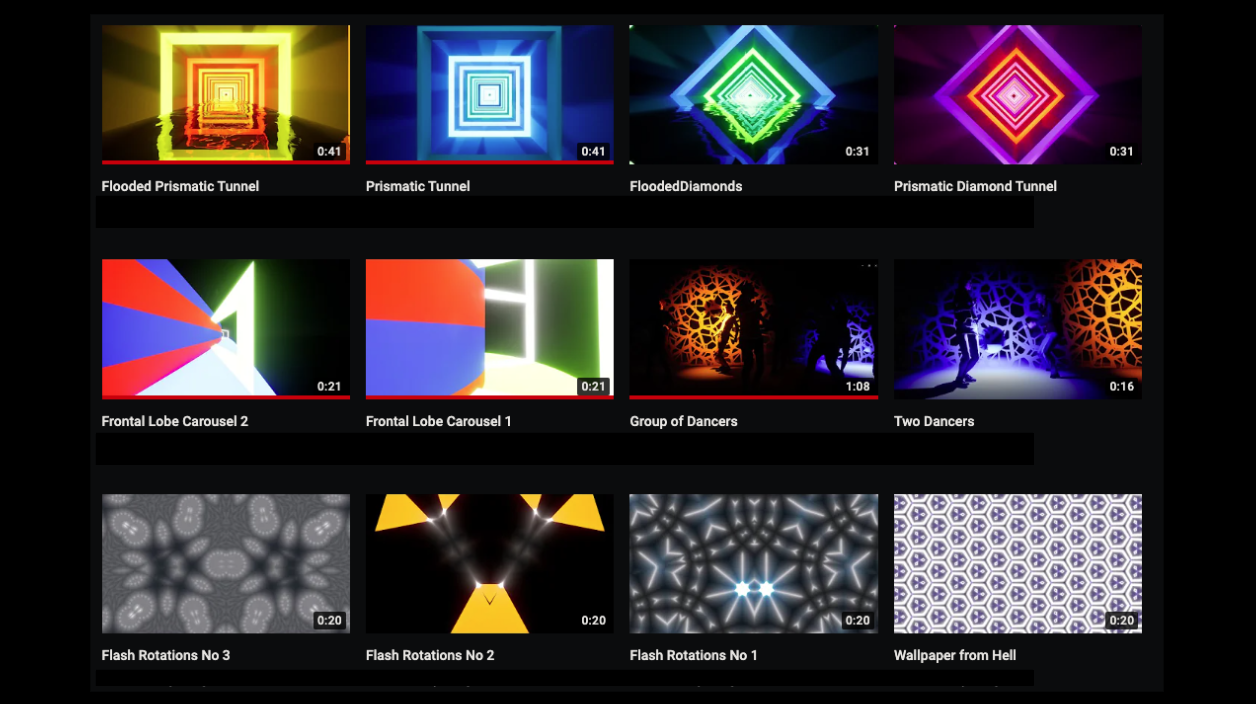Play the FloodedDiamonds video
The width and height of the screenshot is (1256, 704).
[753, 93]
